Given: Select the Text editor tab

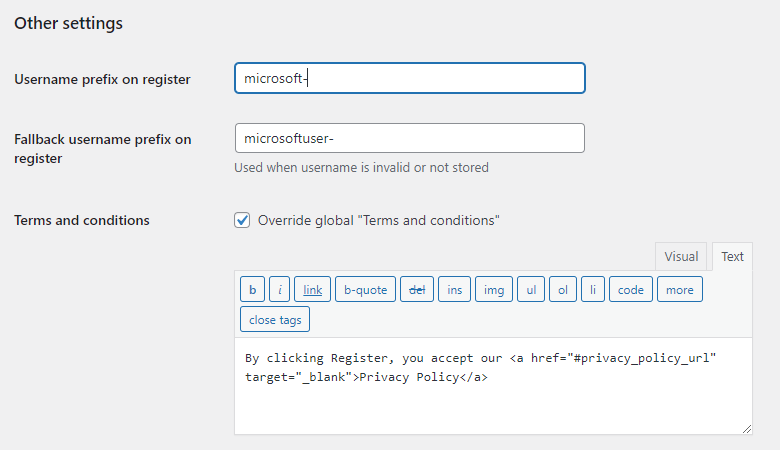Looking at the screenshot, I should 732,257.
